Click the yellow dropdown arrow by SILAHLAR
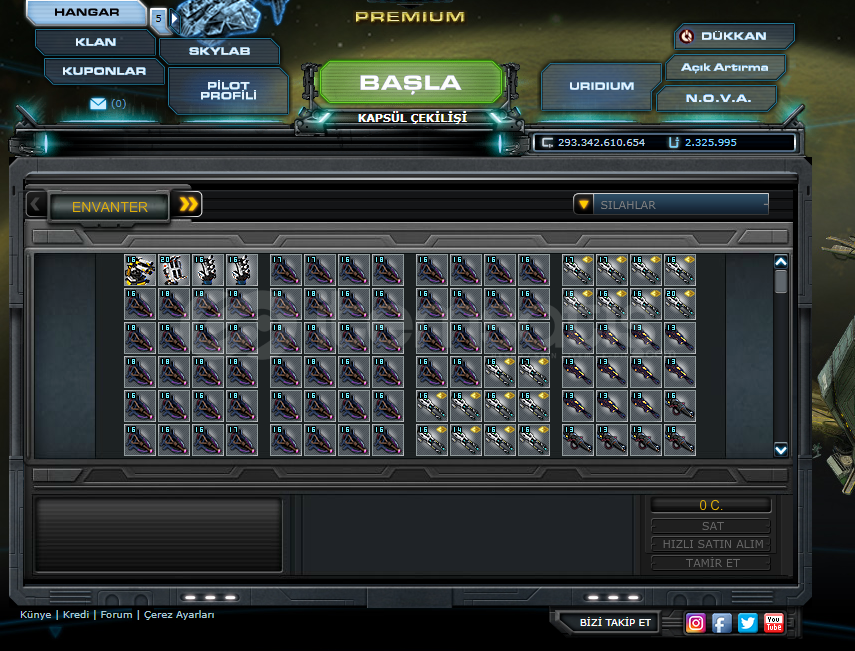The width and height of the screenshot is (855, 651). click(x=583, y=204)
